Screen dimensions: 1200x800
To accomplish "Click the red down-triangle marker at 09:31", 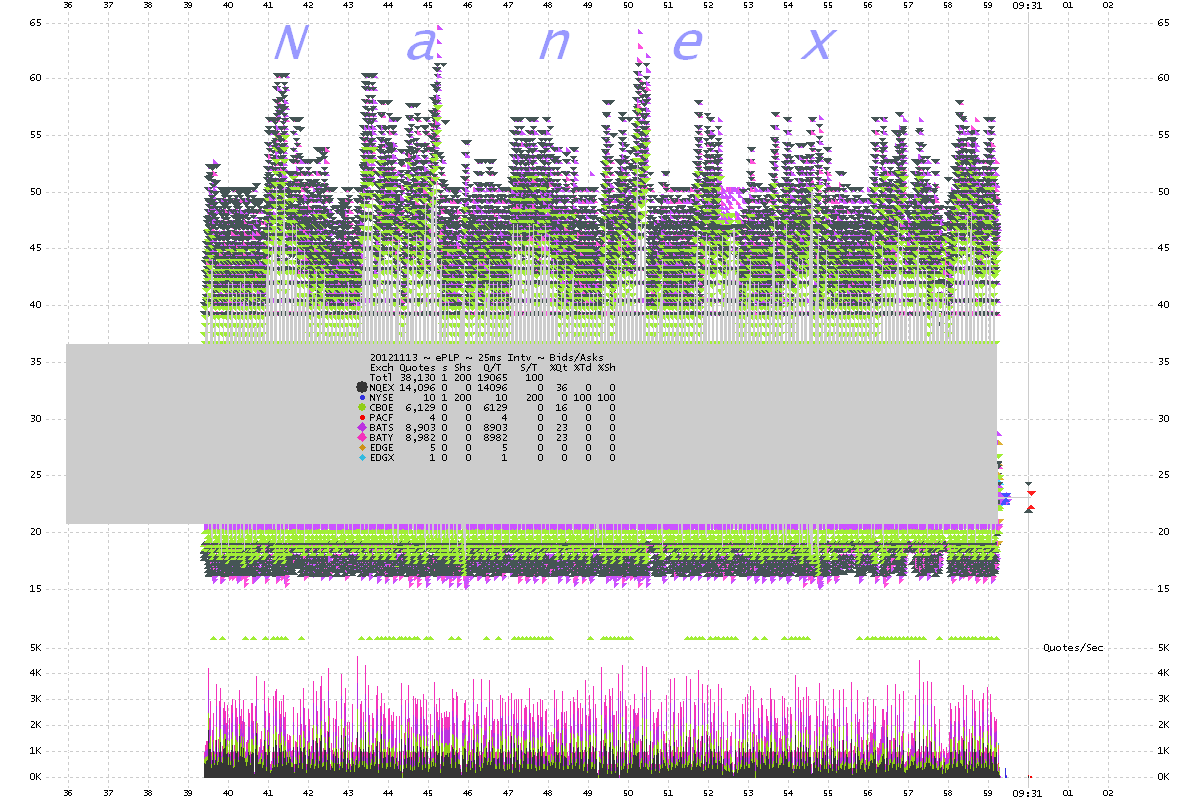I will [x=1031, y=493].
